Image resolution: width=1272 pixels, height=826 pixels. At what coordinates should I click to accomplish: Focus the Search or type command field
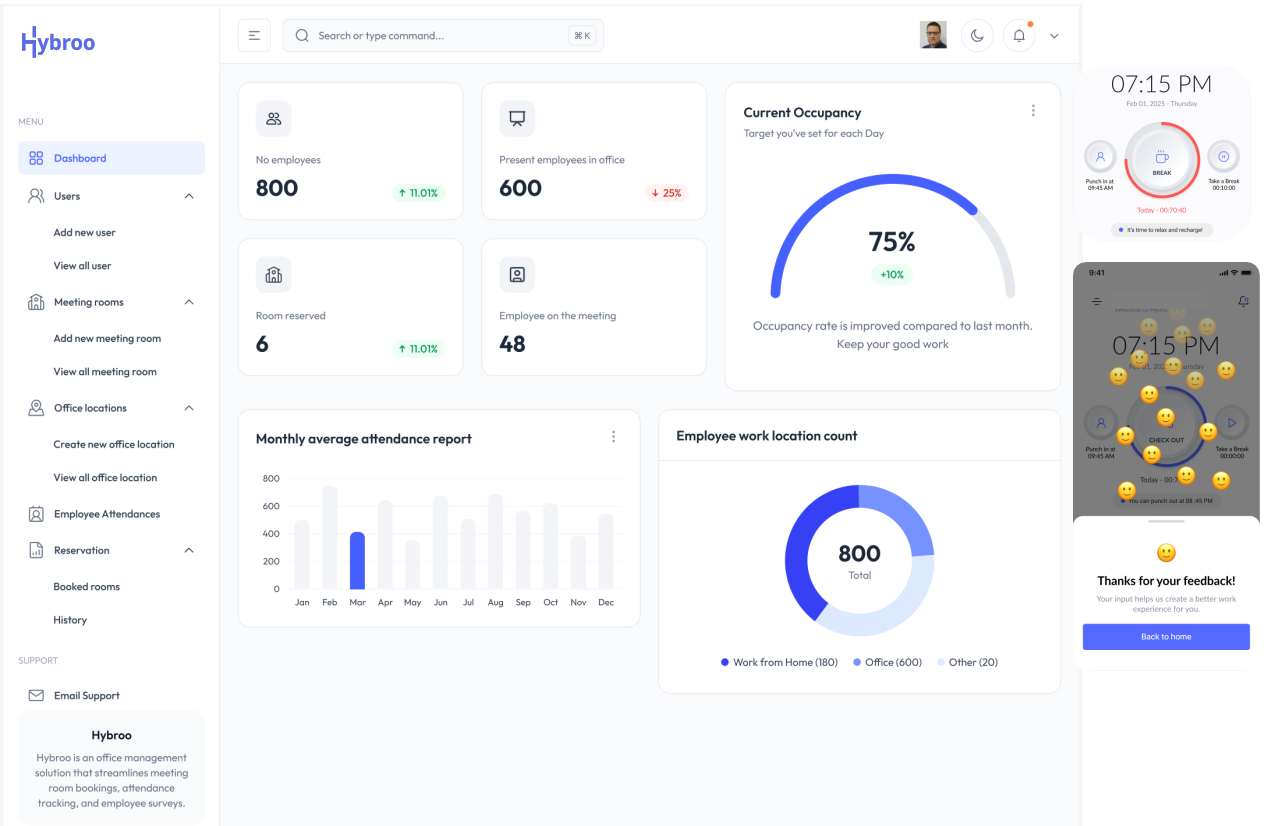tap(443, 36)
